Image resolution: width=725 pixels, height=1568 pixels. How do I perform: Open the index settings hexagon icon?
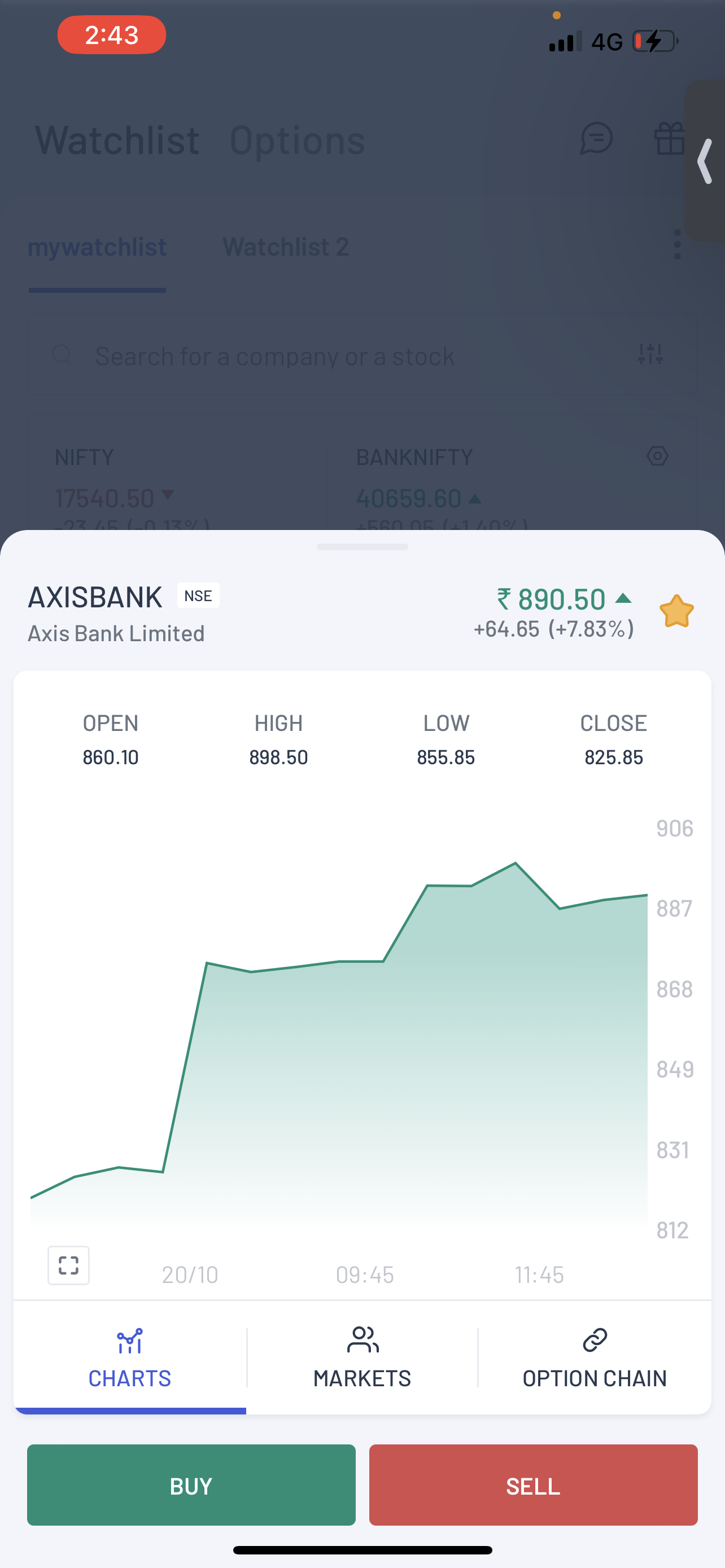coord(657,456)
